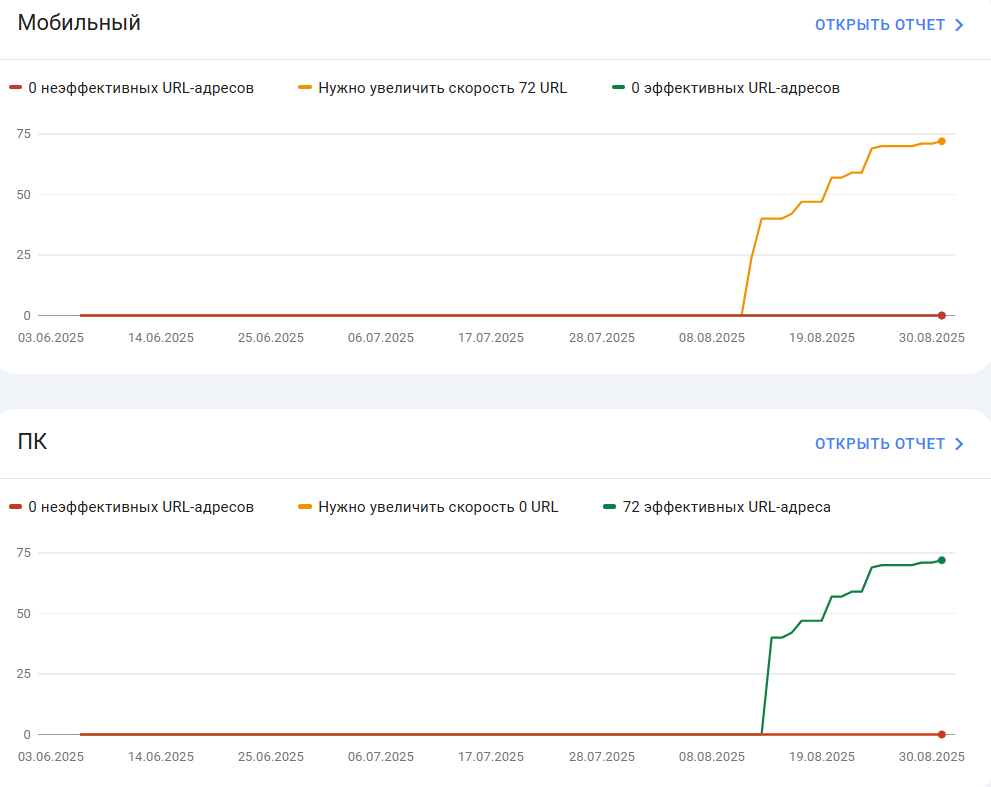
Task: Toggle Mobile '0 неэффективных URL-адресов' series
Action: coord(141,88)
